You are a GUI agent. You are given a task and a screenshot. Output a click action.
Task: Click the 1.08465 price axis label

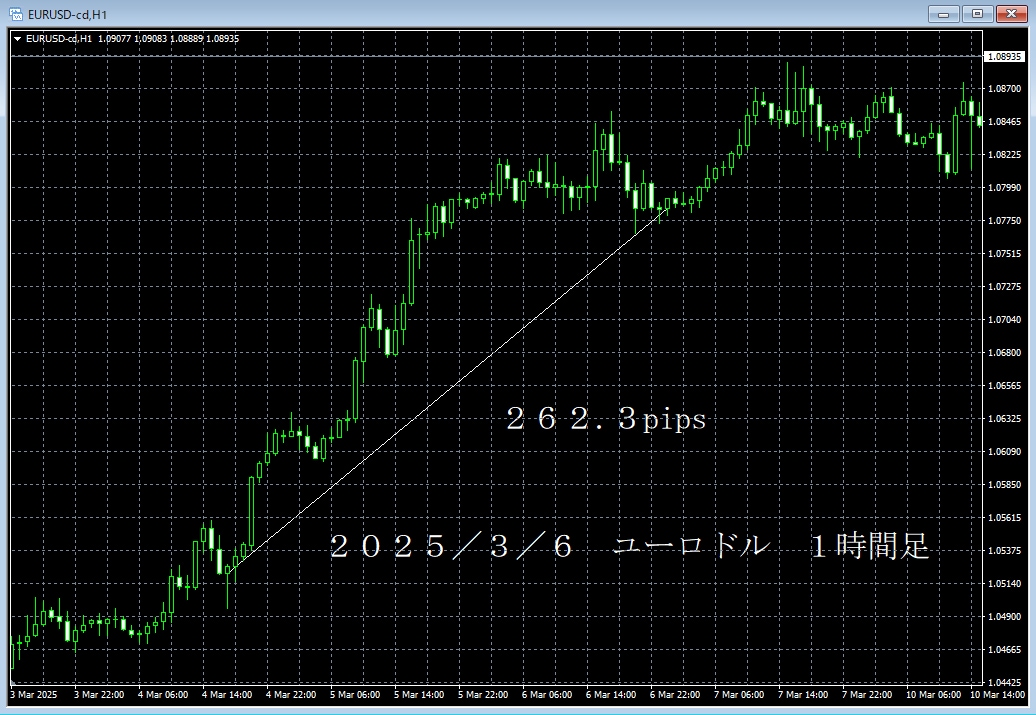(x=1004, y=122)
